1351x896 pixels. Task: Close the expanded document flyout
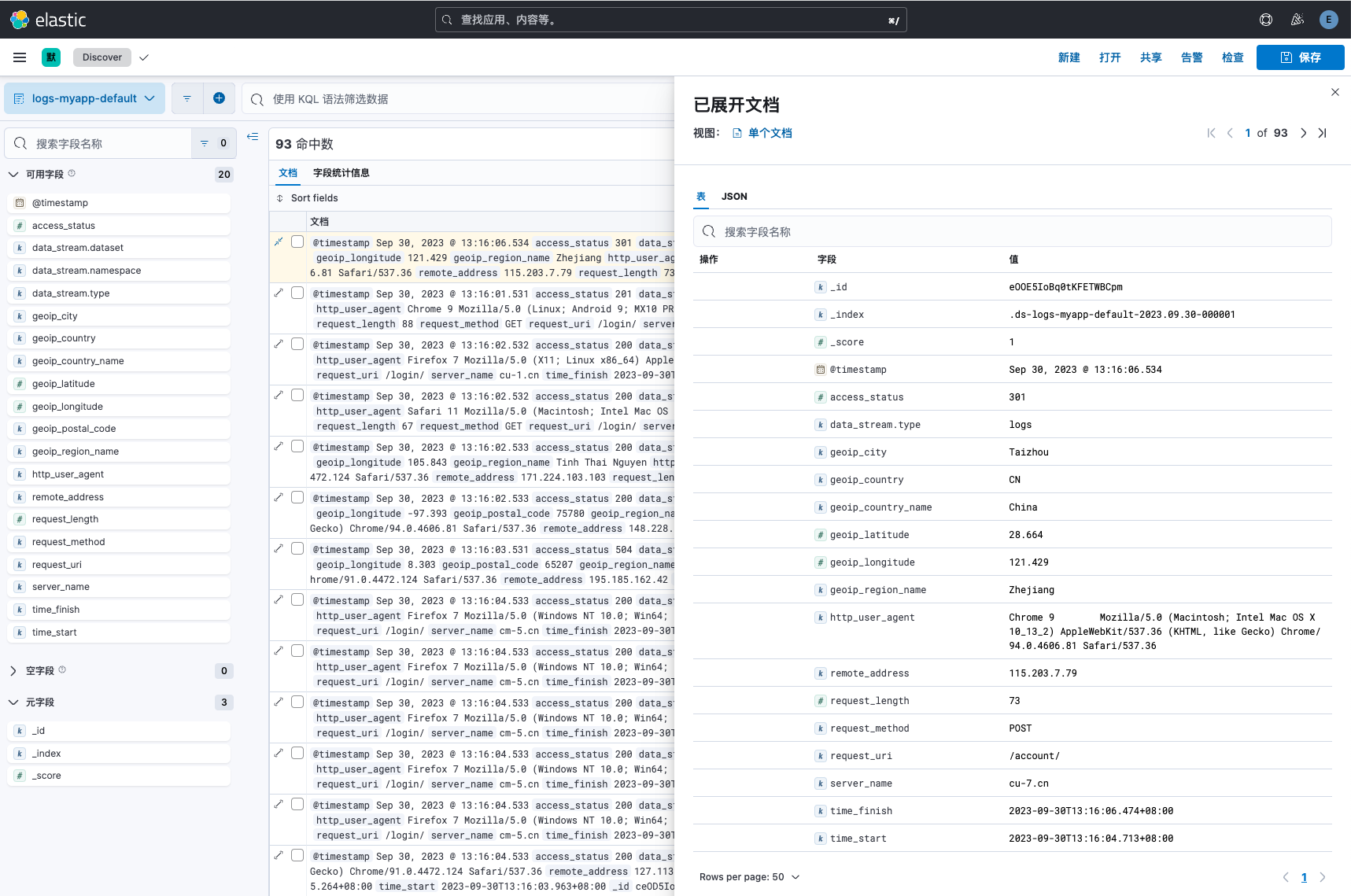click(1335, 92)
